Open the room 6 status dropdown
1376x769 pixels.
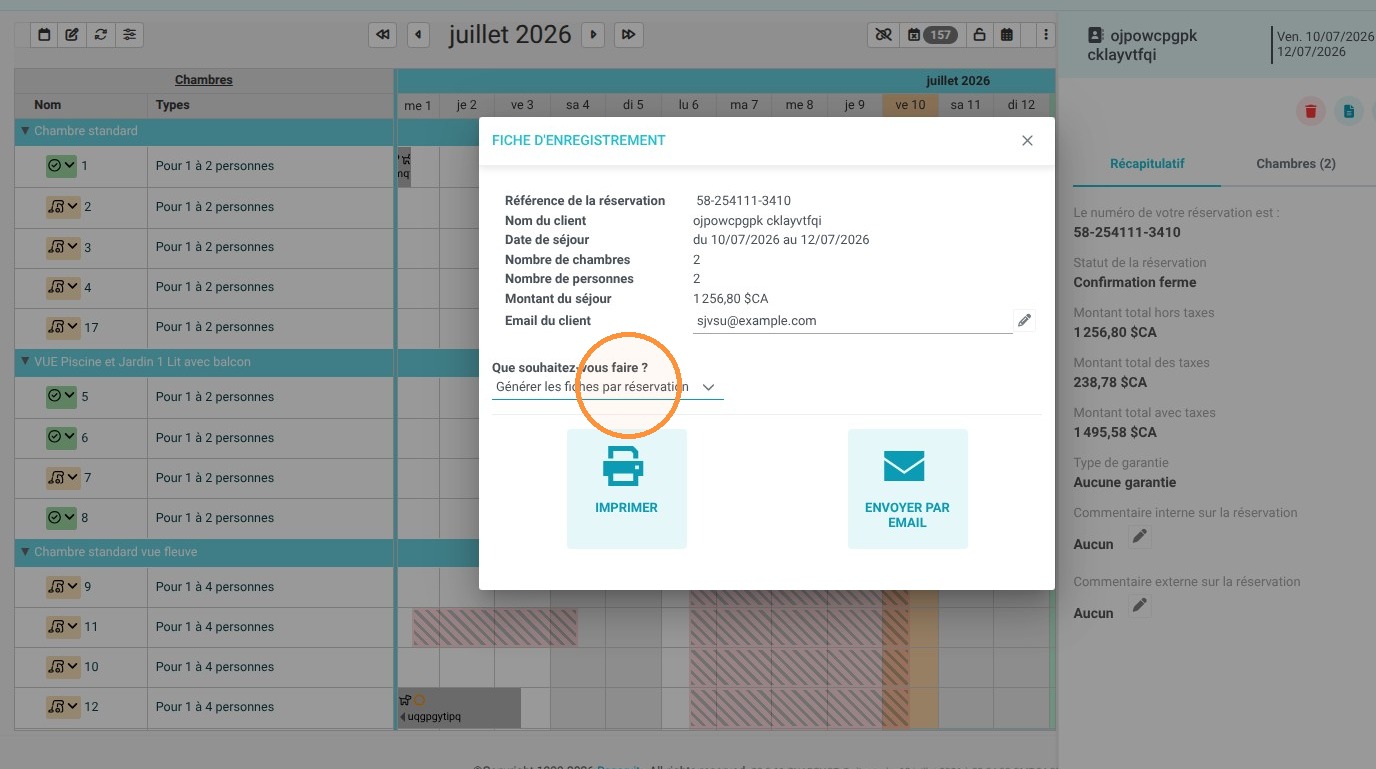[x=62, y=437]
